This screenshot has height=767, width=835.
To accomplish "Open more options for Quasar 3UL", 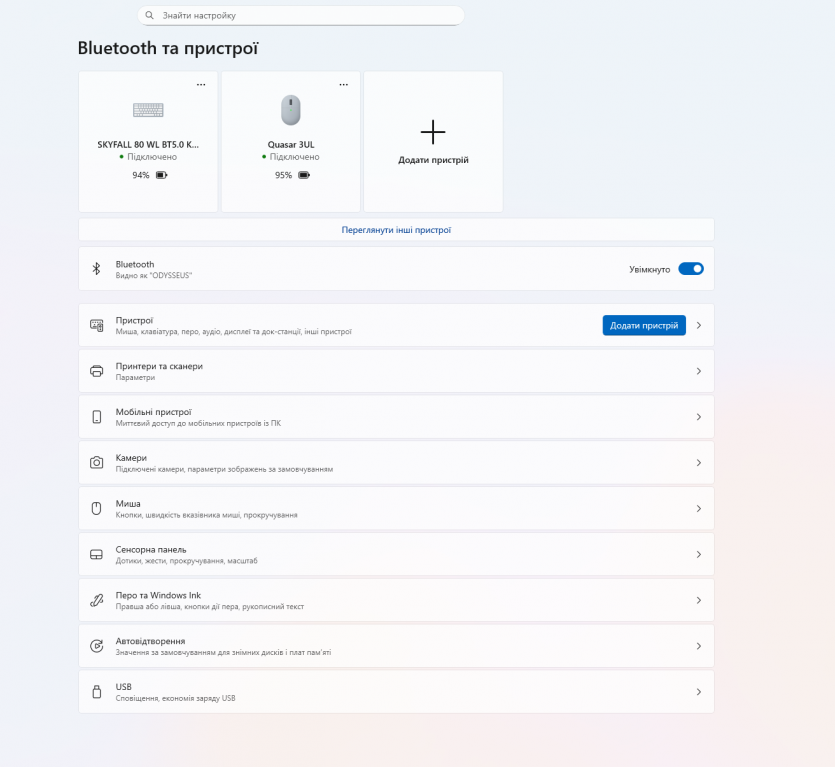I will click(344, 85).
